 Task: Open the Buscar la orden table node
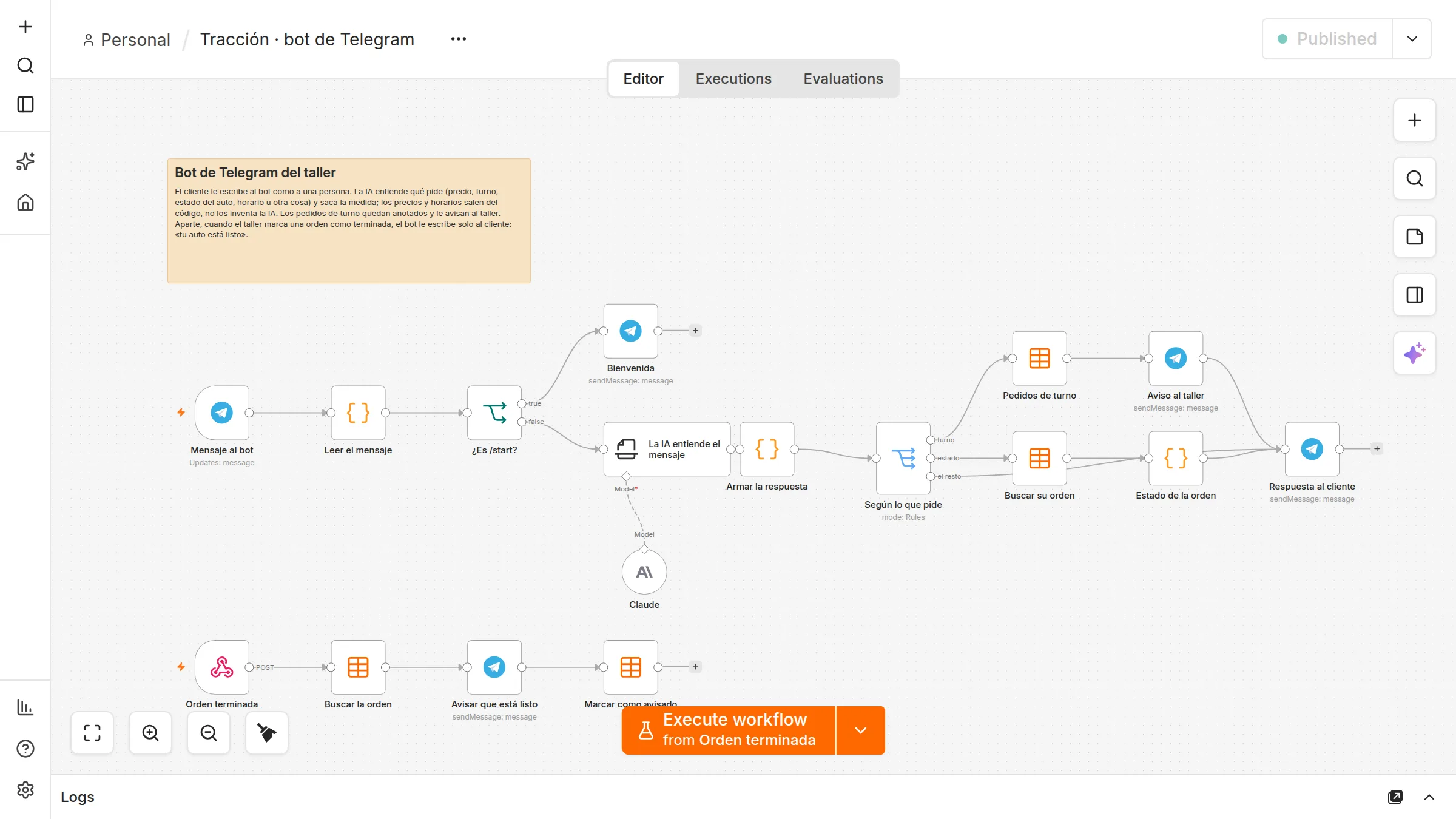pyautogui.click(x=358, y=667)
